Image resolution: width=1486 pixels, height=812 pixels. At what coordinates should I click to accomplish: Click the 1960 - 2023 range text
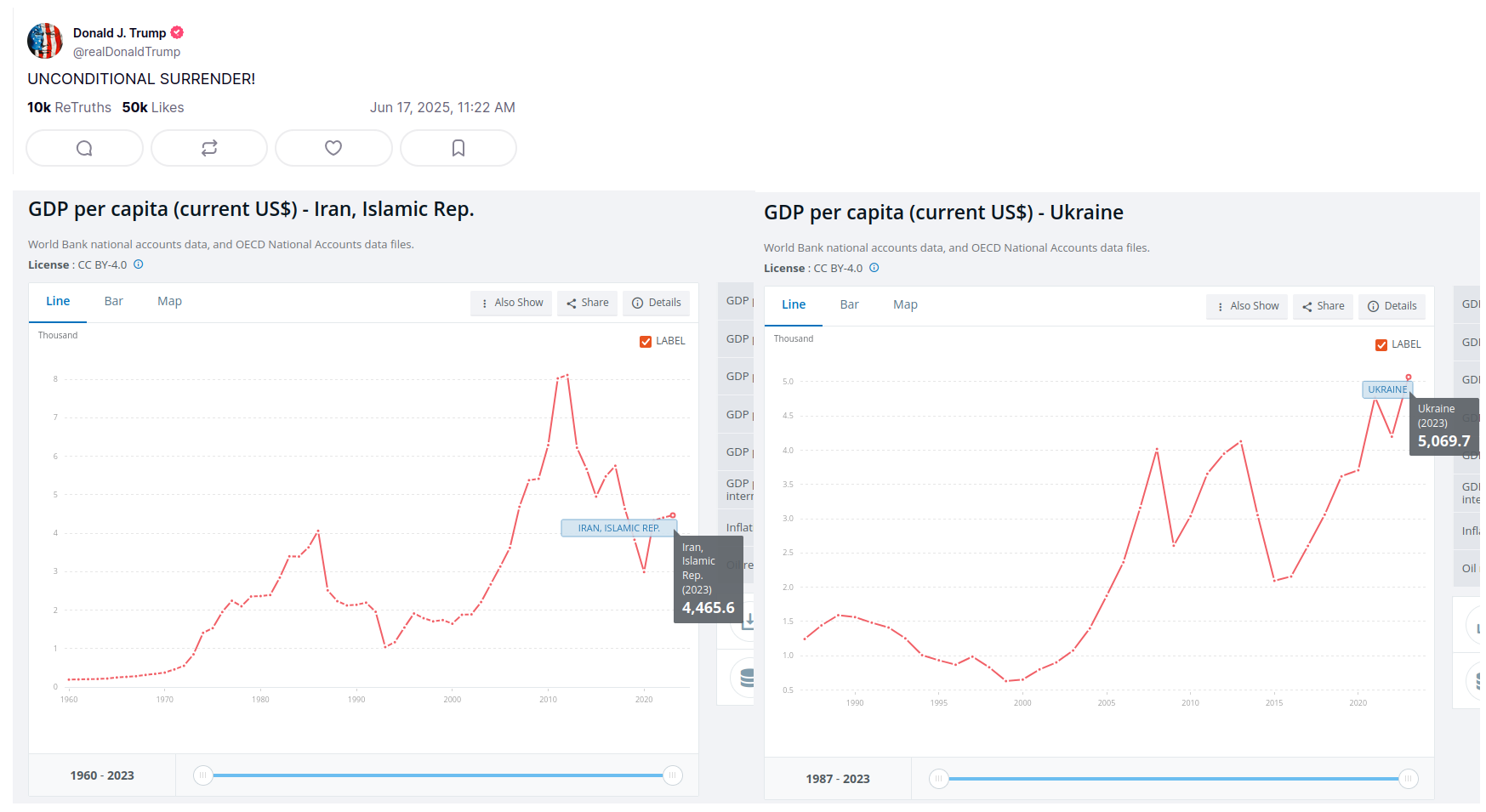point(102,775)
